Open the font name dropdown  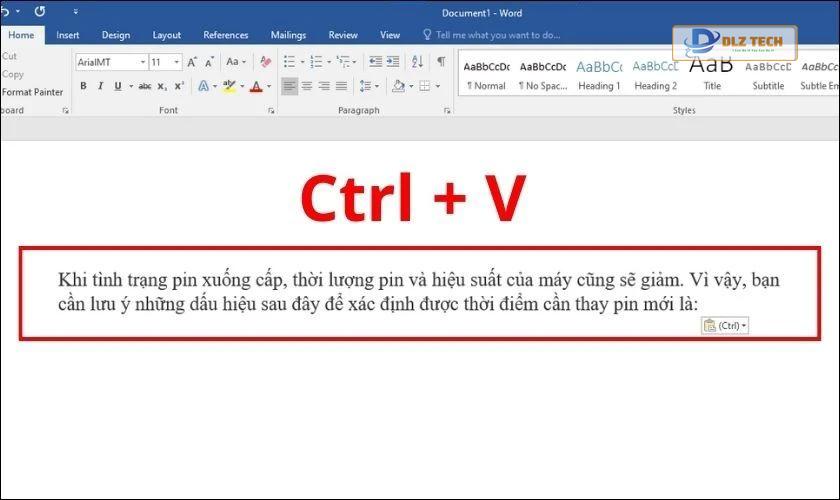coord(143,62)
